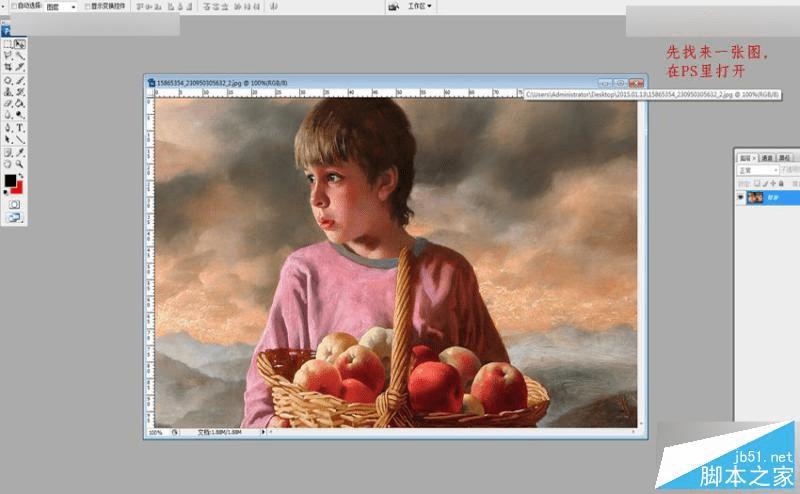
Task: Enable the 自动选择 checkbox
Action: pyautogui.click(x=14, y=6)
